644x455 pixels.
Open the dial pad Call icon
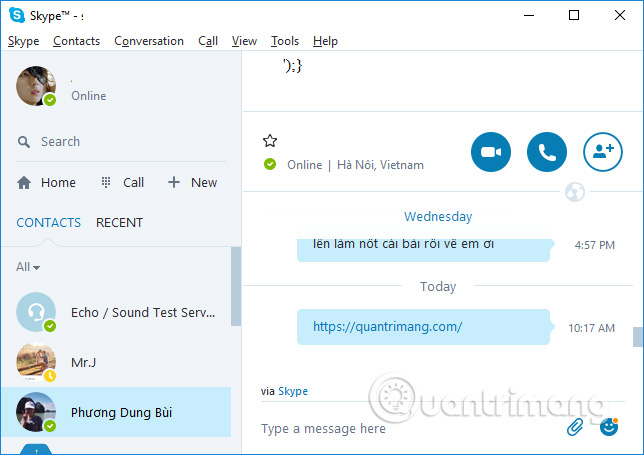click(x=106, y=182)
